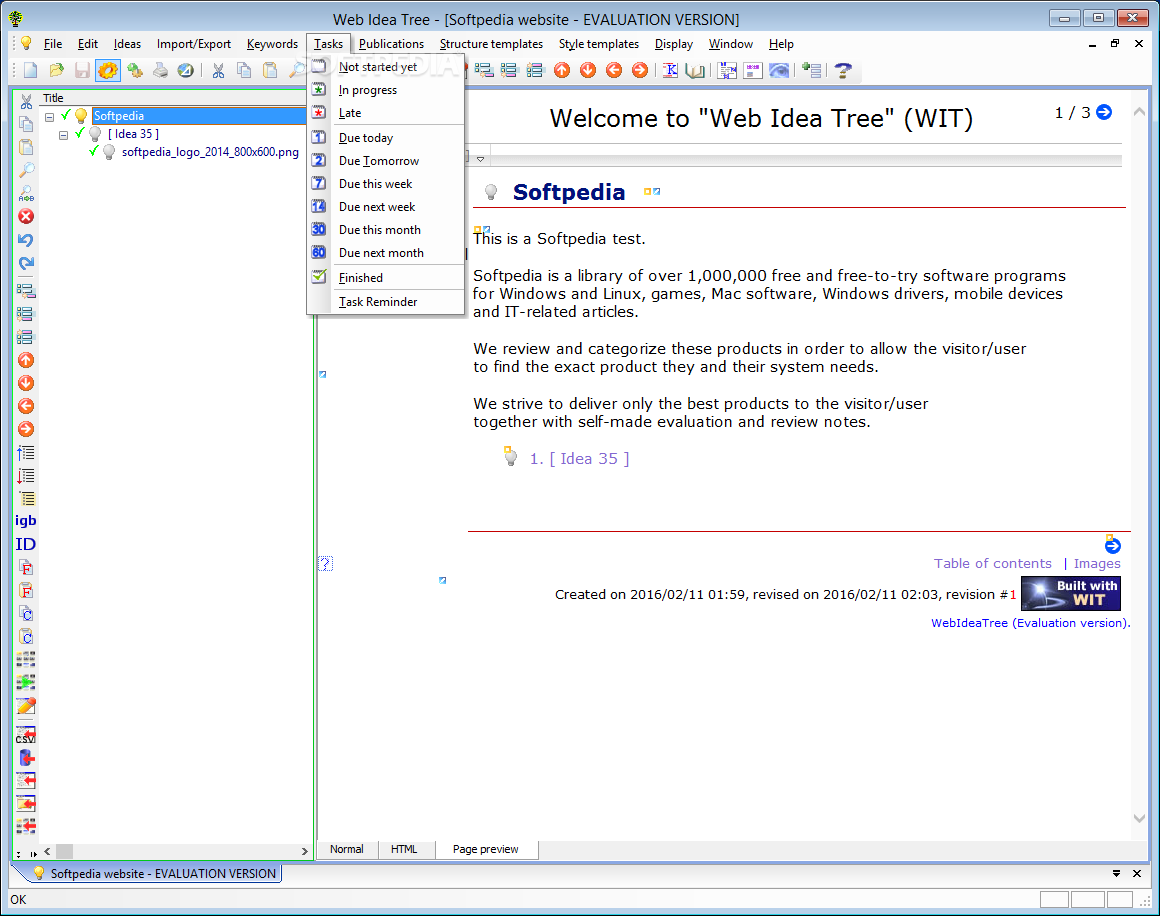Screen dimensions: 1160x916
Task: Switch to the HTML tab
Action: coord(404,849)
